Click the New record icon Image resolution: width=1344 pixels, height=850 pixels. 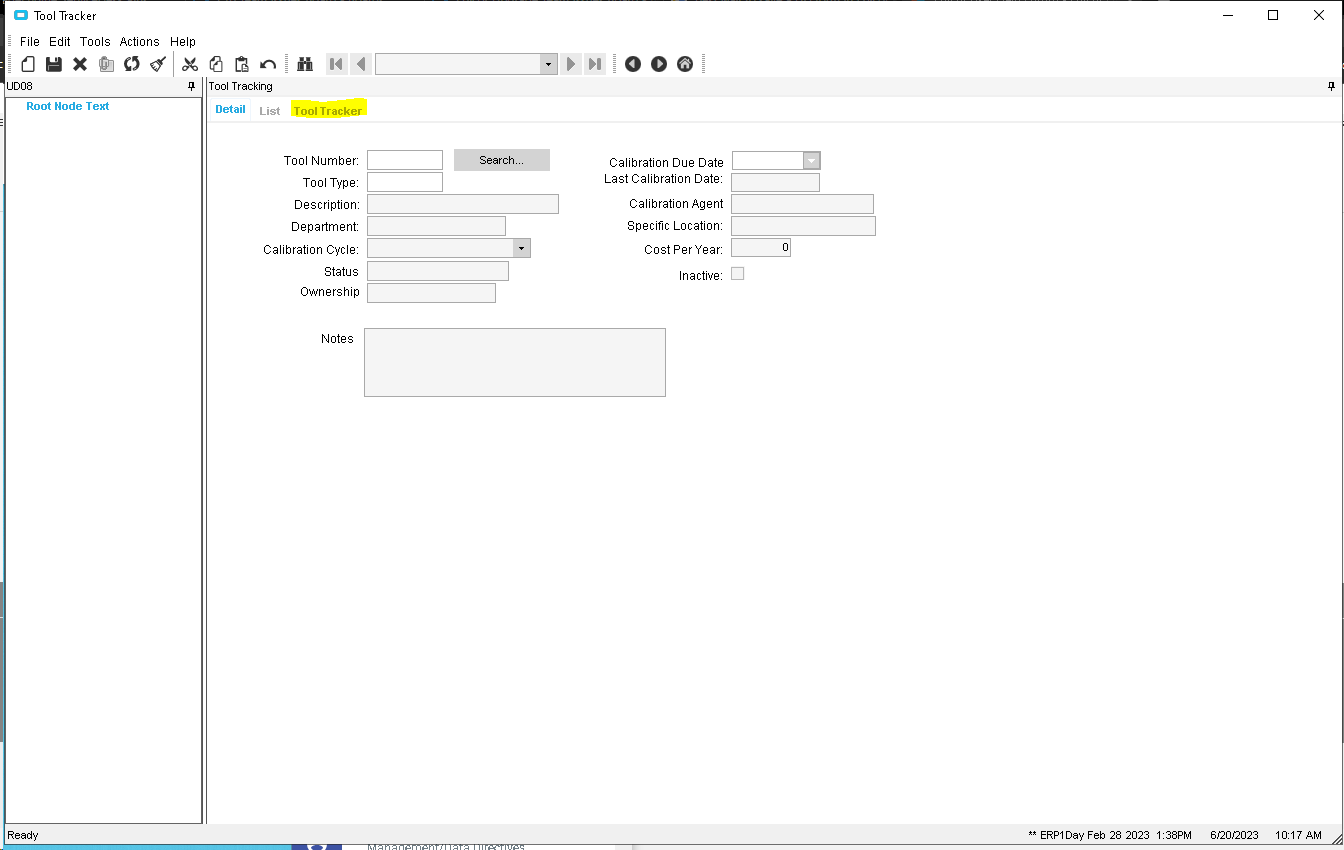click(28, 64)
